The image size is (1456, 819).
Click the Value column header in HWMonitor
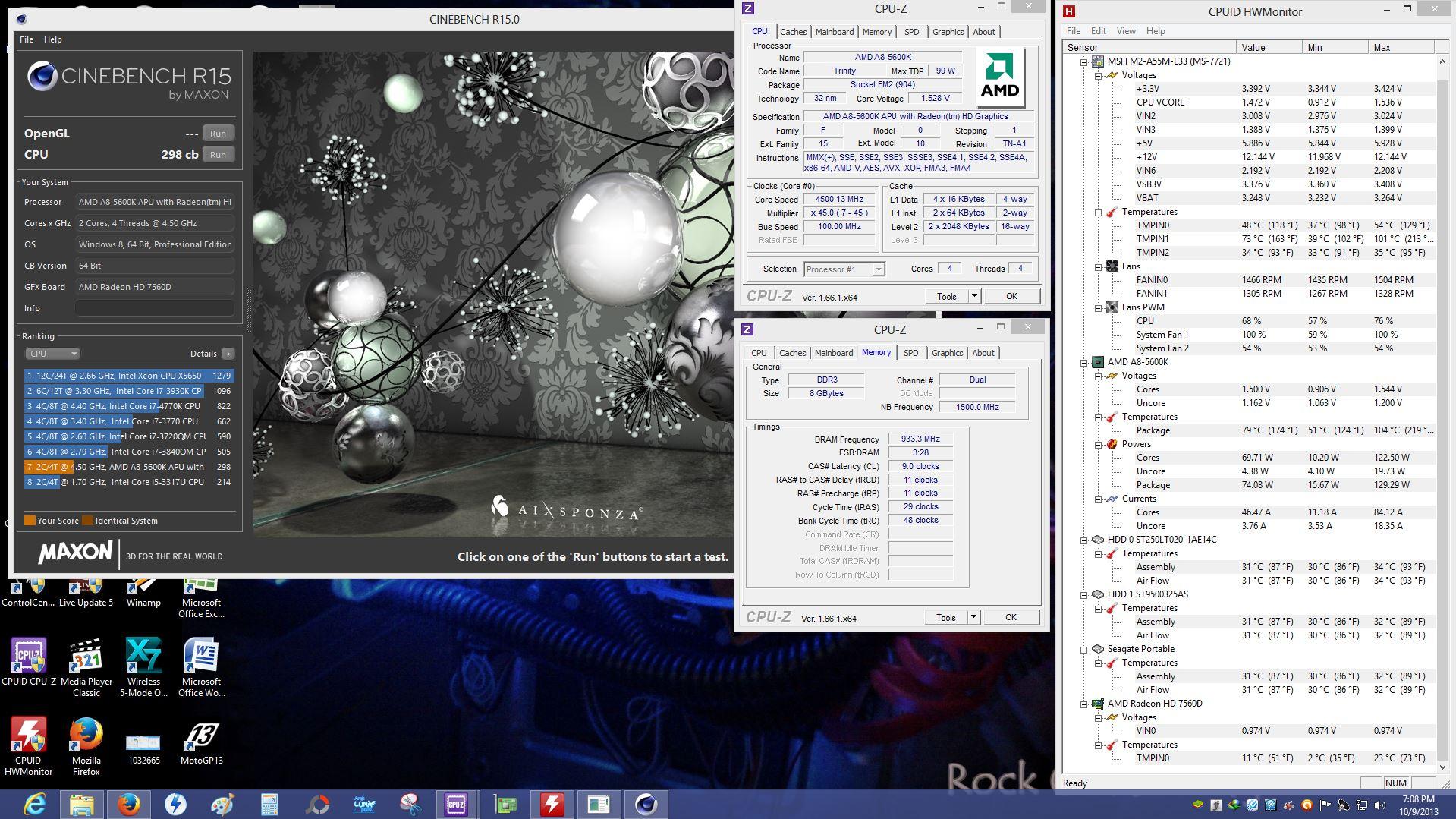tap(1268, 47)
